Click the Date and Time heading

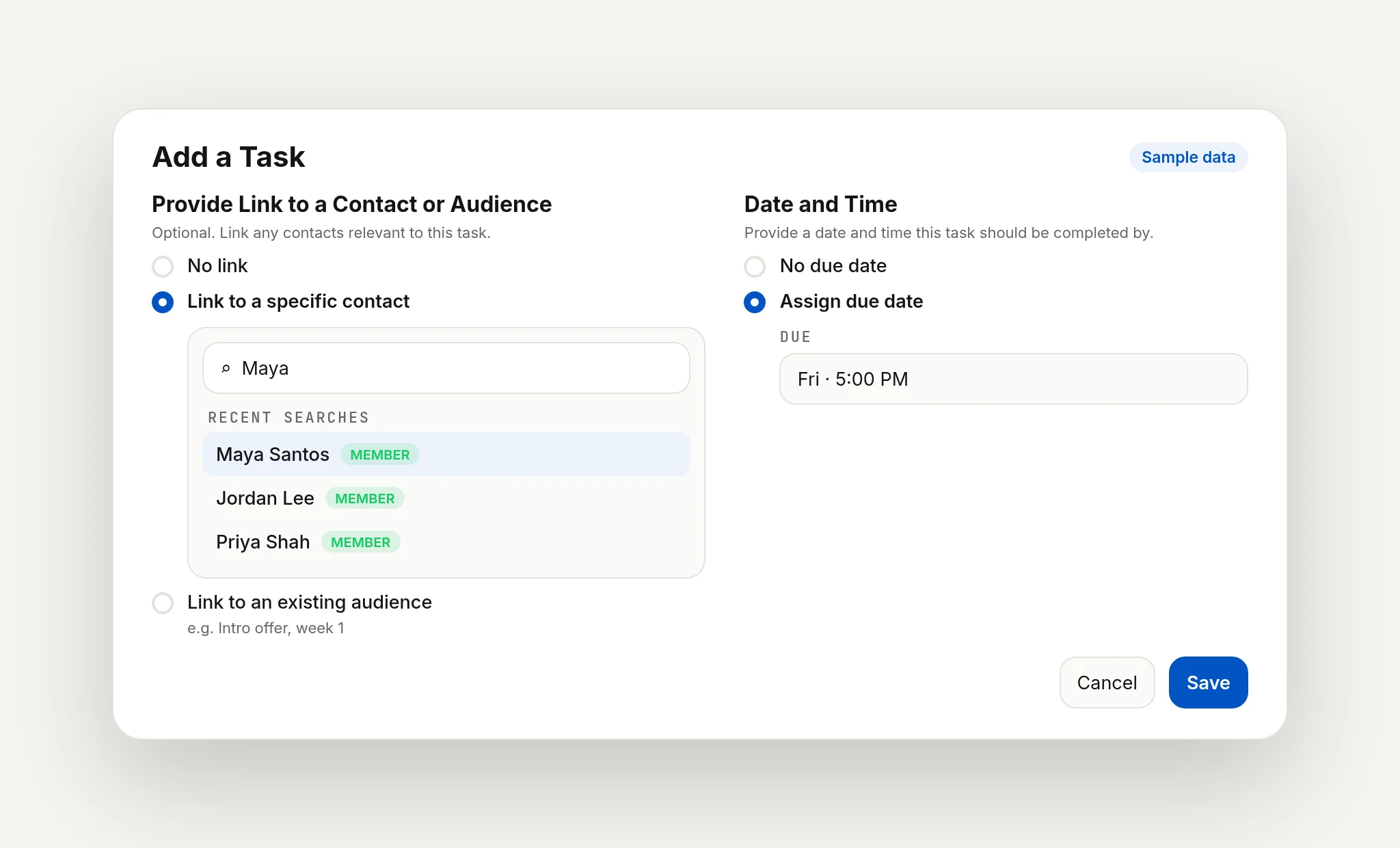[820, 204]
